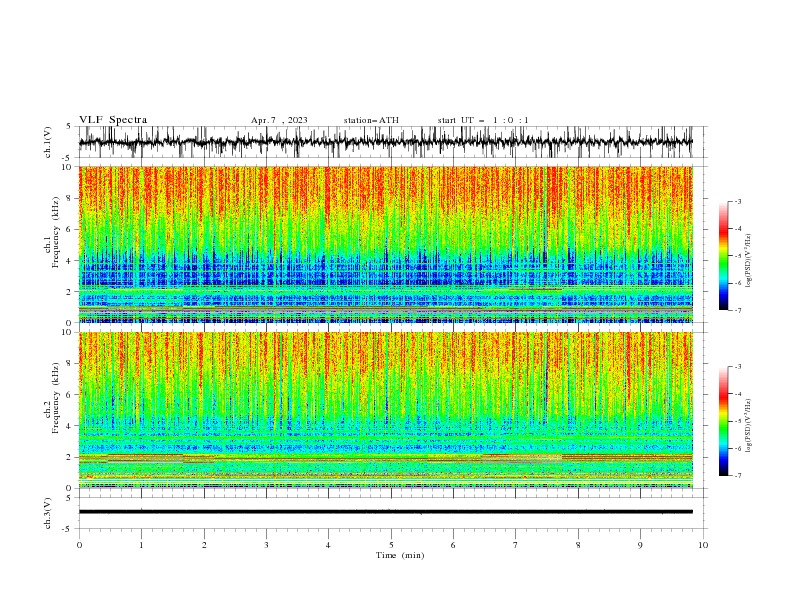This screenshot has height=612, width=792.
Task: Click the date 'Apr. 7, 2023'
Action: 279,120
